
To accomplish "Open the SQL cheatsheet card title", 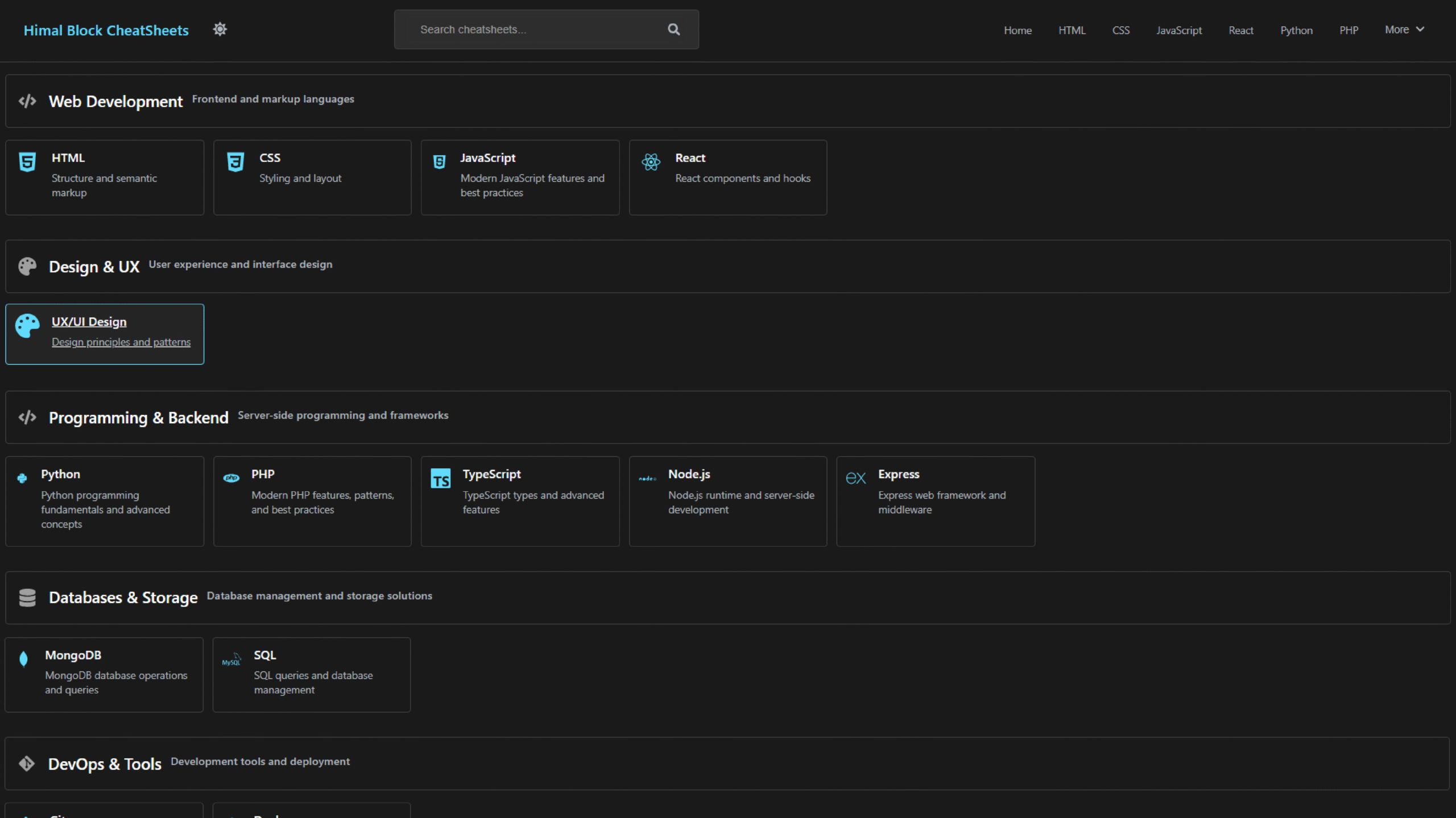I will point(264,655).
